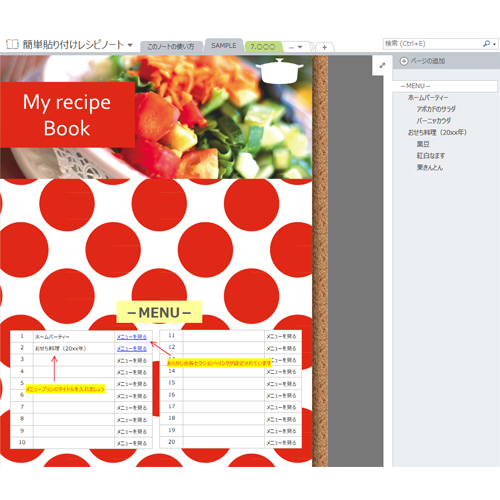Viewport: 500px width, 500px height.
Task: Open the green 7.○○○ section tab
Action: coord(263,47)
